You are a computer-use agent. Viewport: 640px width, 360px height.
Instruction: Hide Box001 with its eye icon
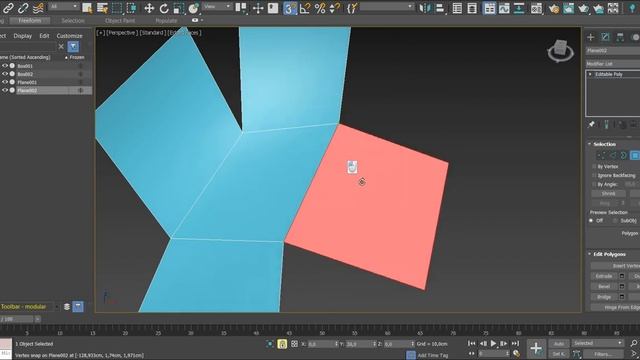coord(5,66)
